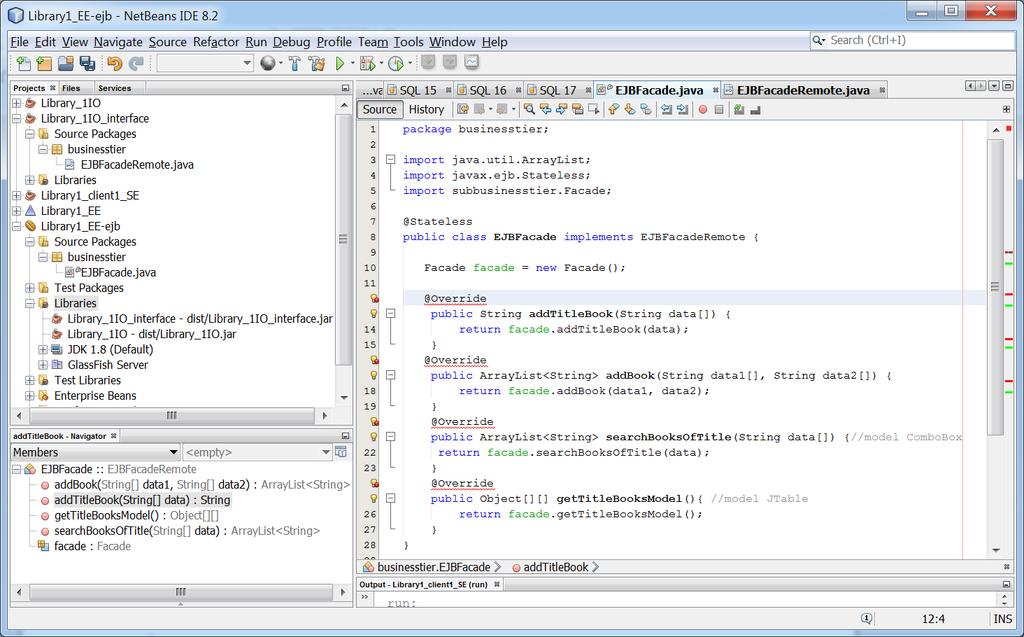Profile the project with the Profile icon
Viewport: 1024px width, 637px height.
pyautogui.click(x=396, y=63)
